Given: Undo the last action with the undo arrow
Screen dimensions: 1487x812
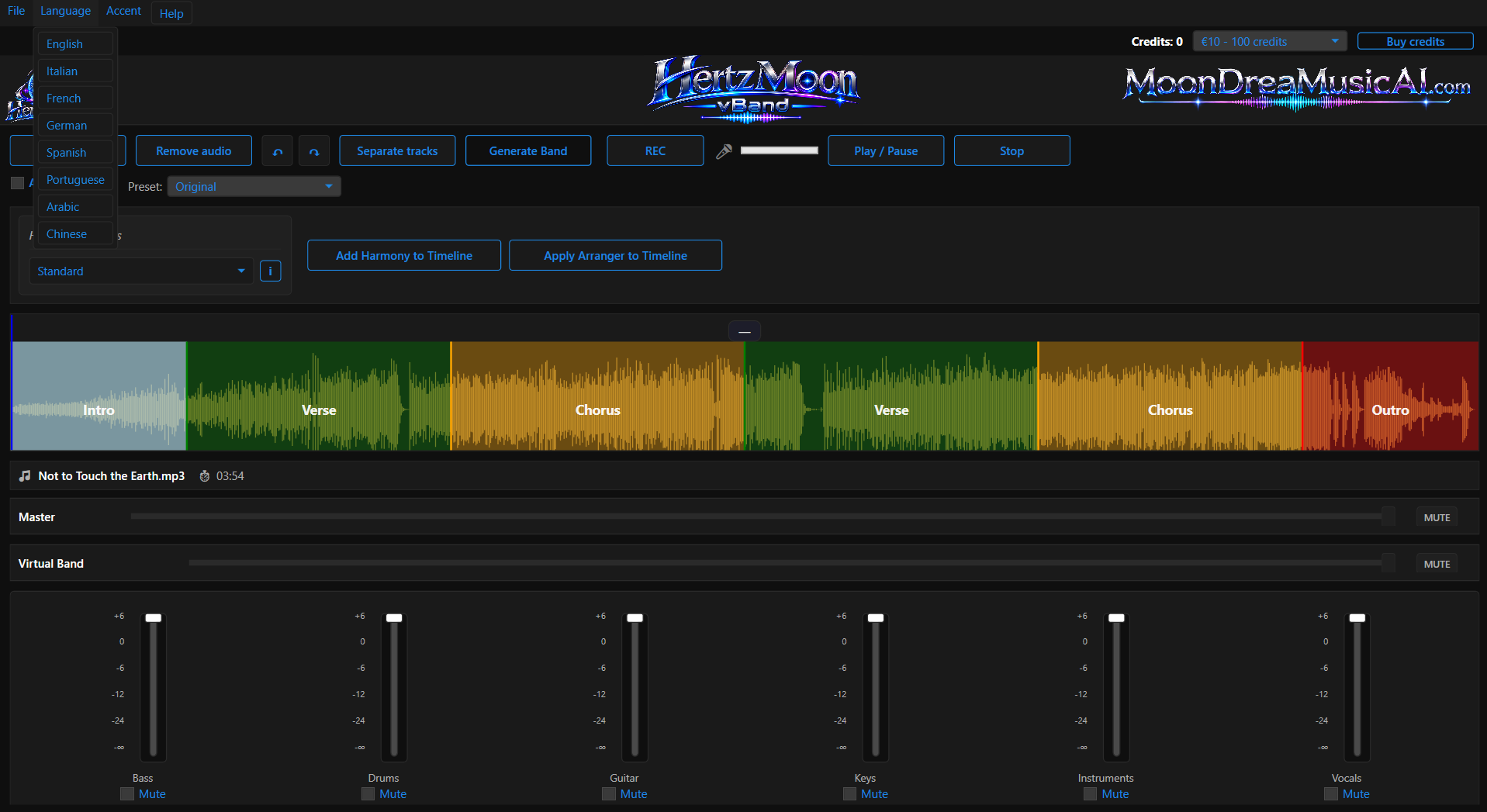Looking at the screenshot, I should pyautogui.click(x=277, y=151).
